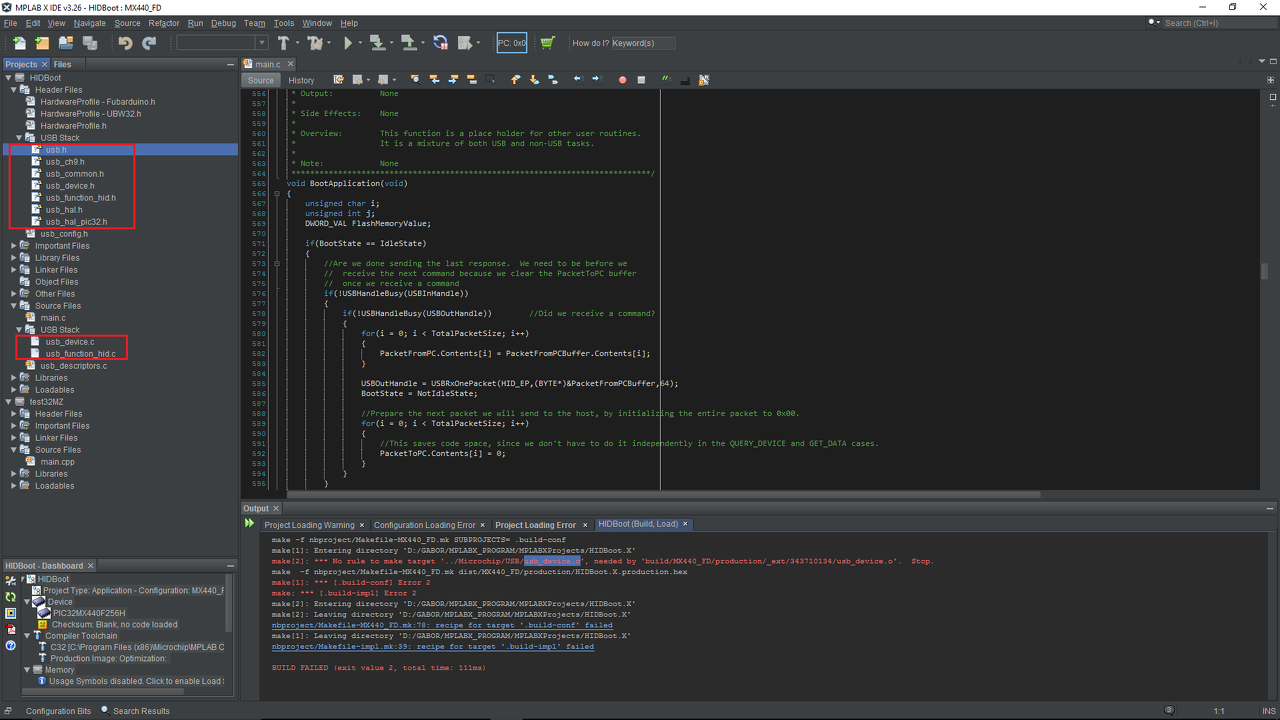
Task: Click the Build Project hammer icon
Action: coord(284,43)
